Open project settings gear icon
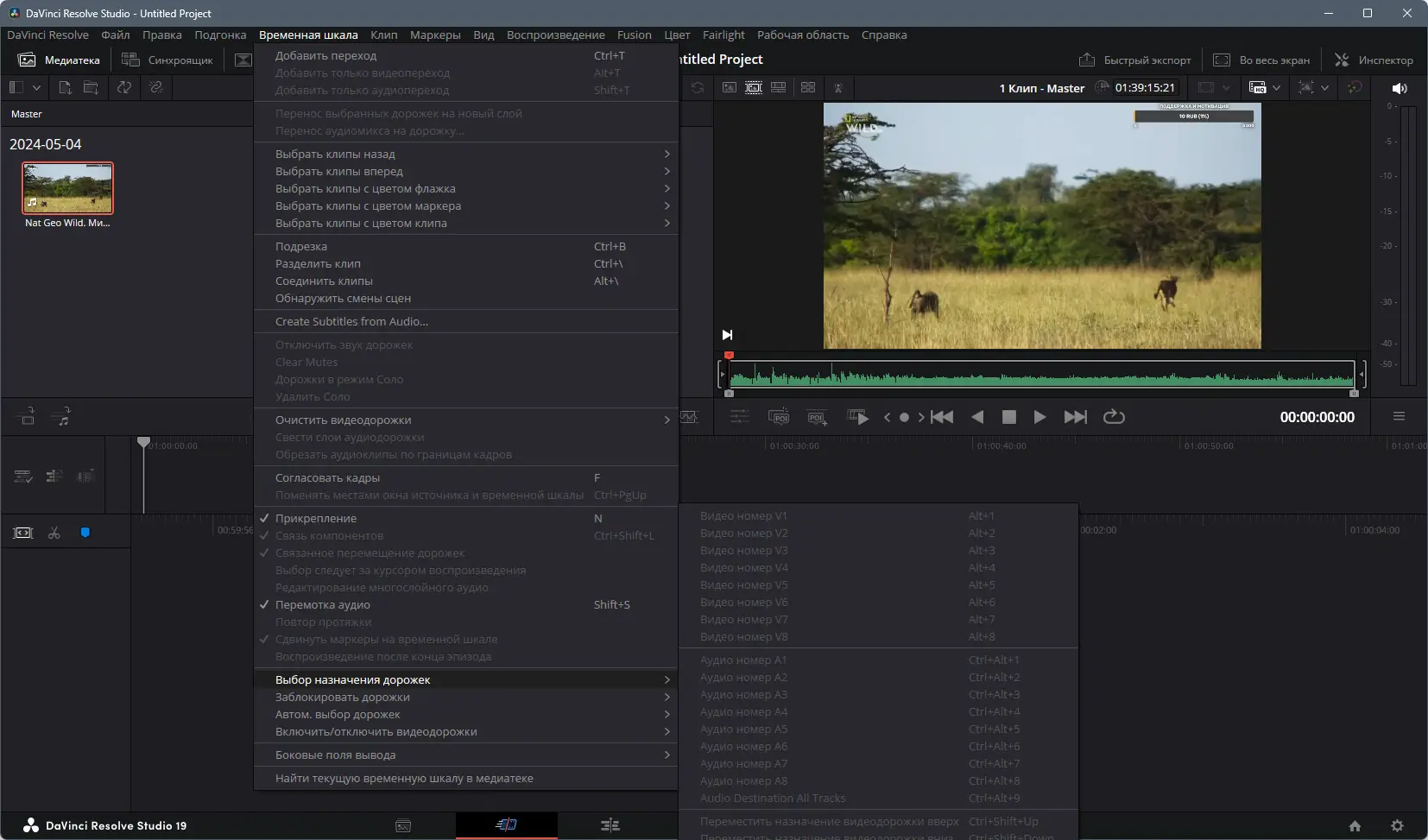 [x=1397, y=825]
